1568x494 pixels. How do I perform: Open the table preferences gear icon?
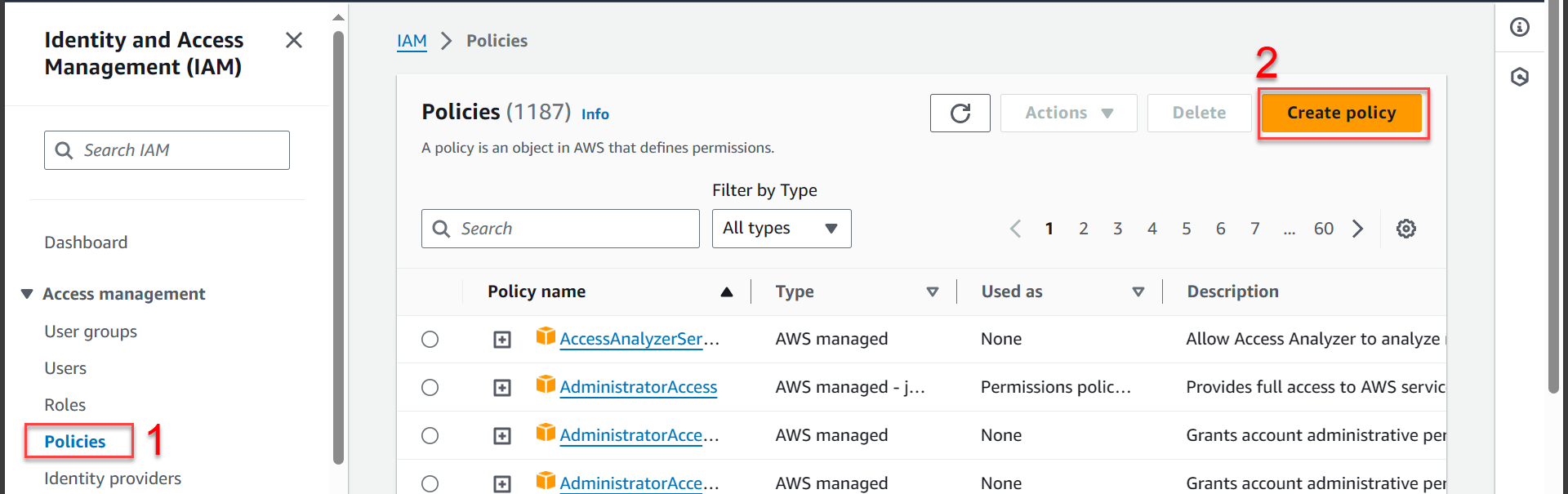coord(1405,229)
